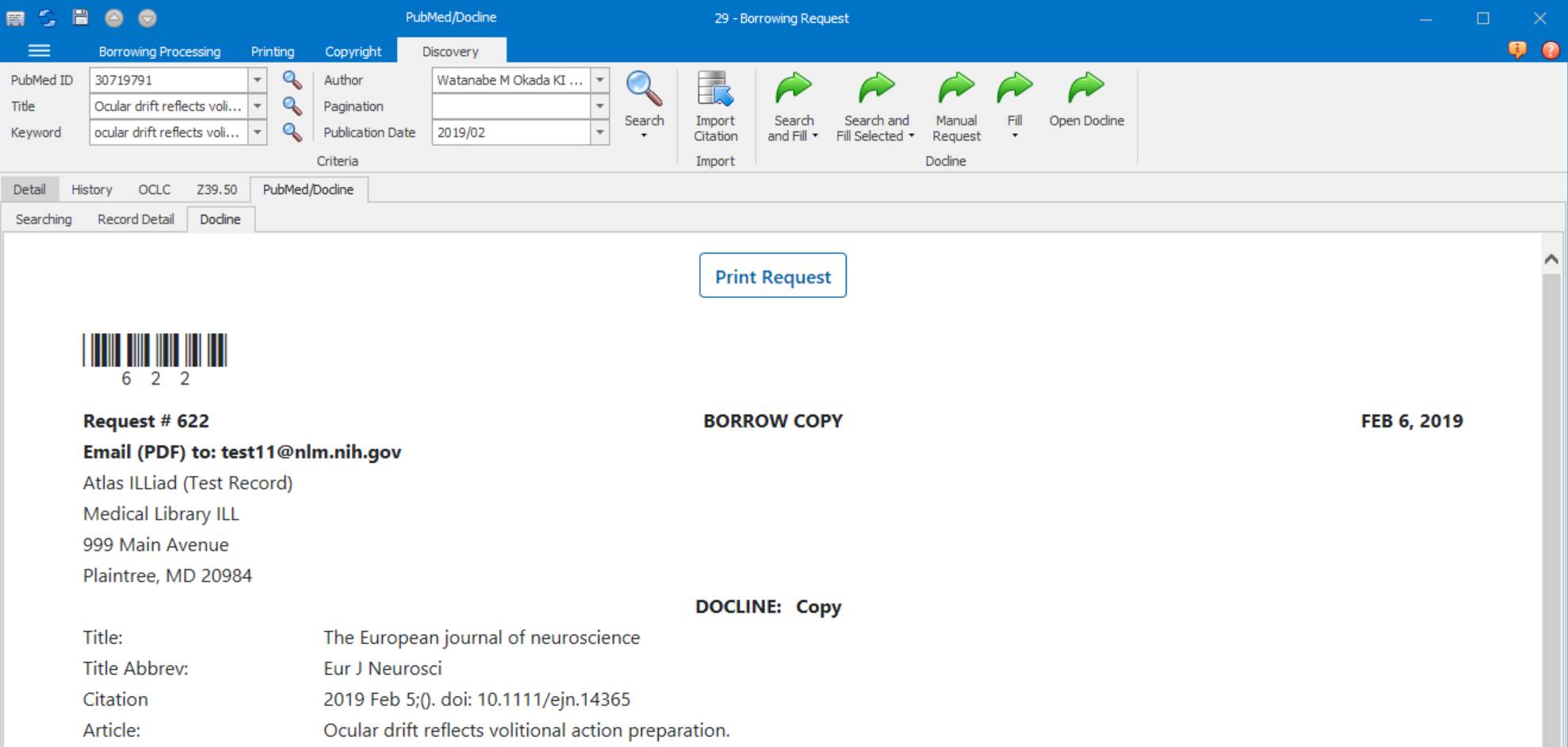The width and height of the screenshot is (1568, 747).
Task: Click the Print Request button
Action: (x=772, y=275)
